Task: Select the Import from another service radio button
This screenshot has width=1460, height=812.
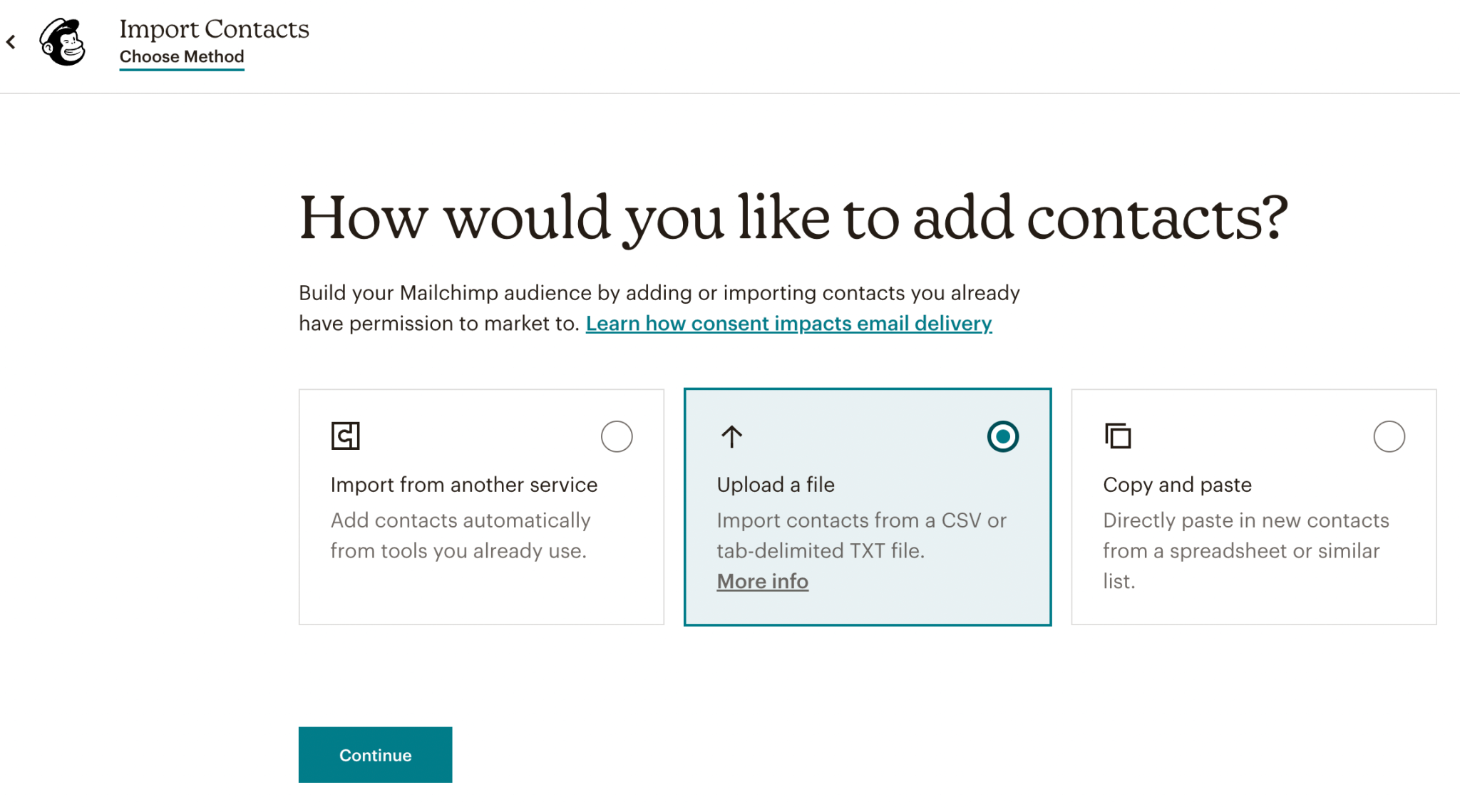Action: [x=617, y=436]
